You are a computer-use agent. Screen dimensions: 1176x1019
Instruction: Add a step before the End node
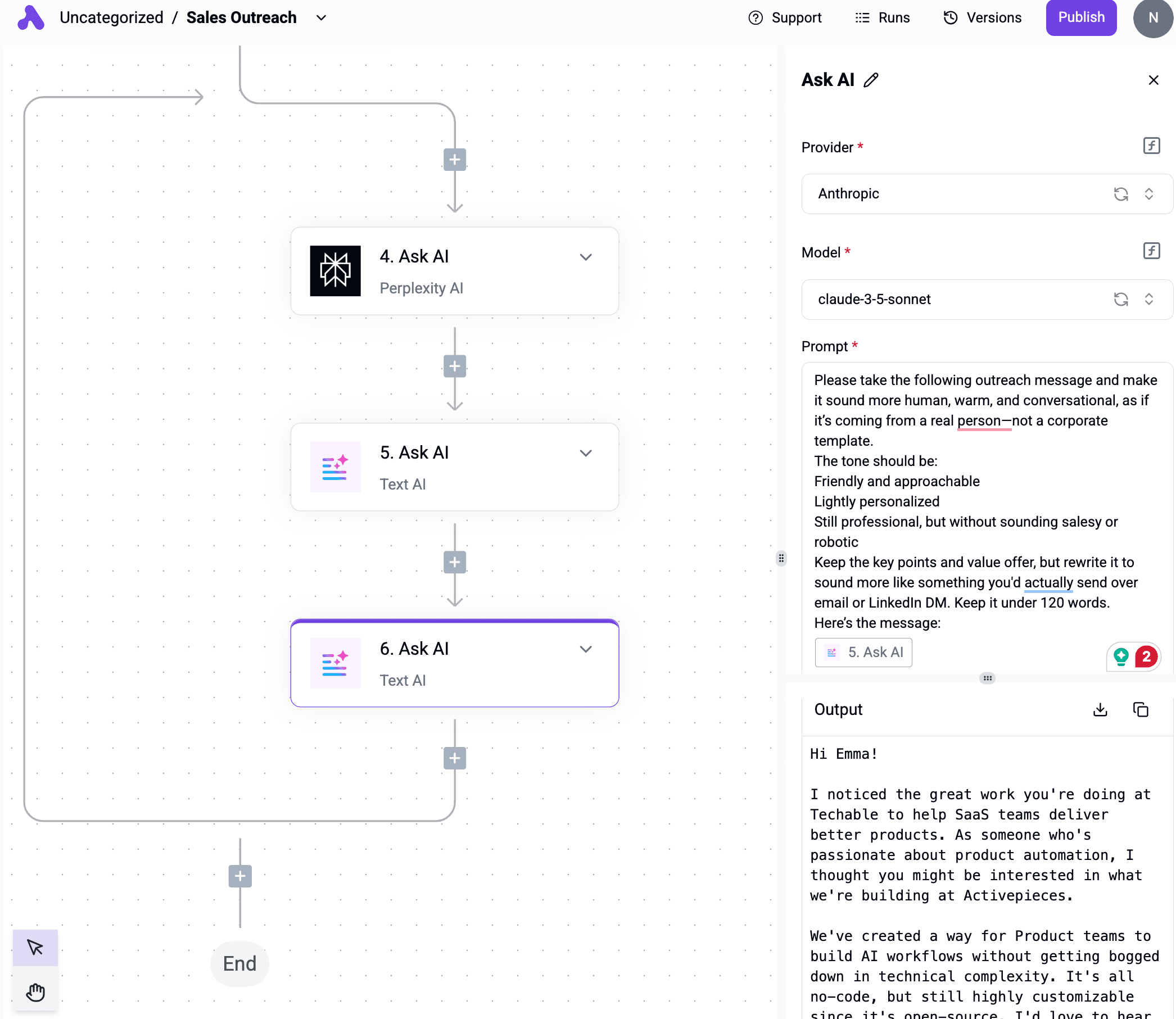pos(240,876)
